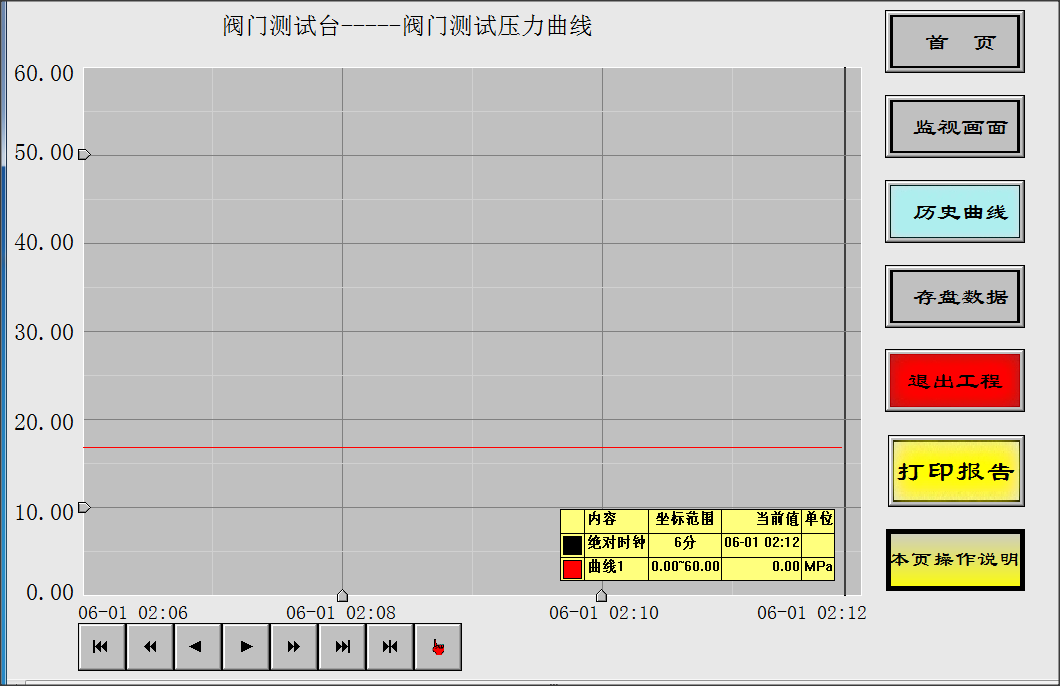Jump to the beginning of the history curve
Image resolution: width=1060 pixels, height=686 pixels.
click(x=101, y=646)
